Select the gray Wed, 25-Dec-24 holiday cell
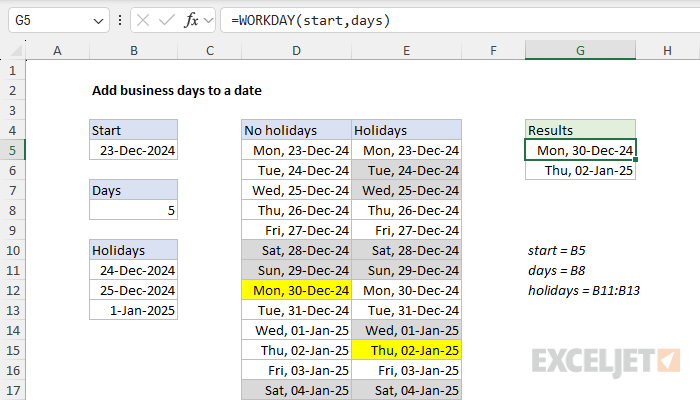 pyautogui.click(x=406, y=191)
